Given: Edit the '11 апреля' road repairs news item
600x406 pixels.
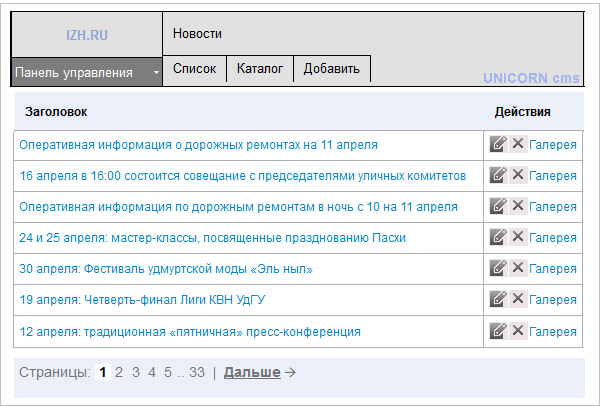Looking at the screenshot, I should coord(498,144).
